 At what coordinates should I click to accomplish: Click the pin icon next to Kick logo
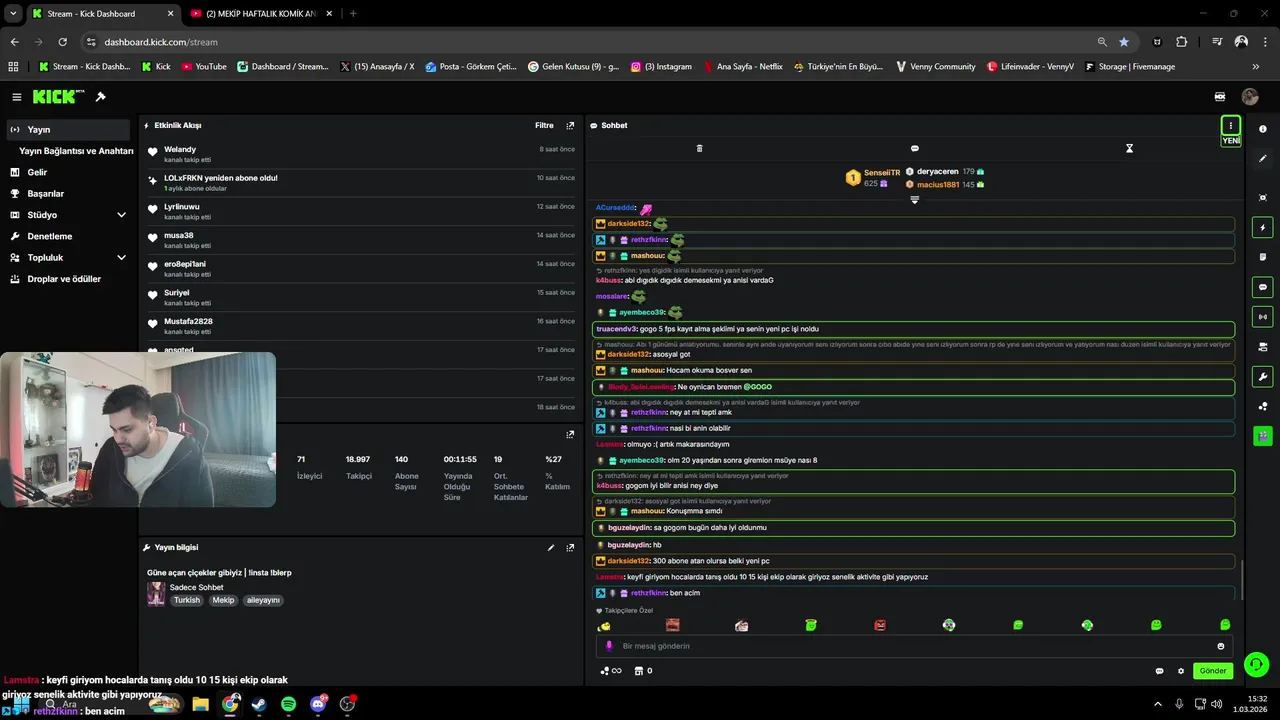click(100, 97)
